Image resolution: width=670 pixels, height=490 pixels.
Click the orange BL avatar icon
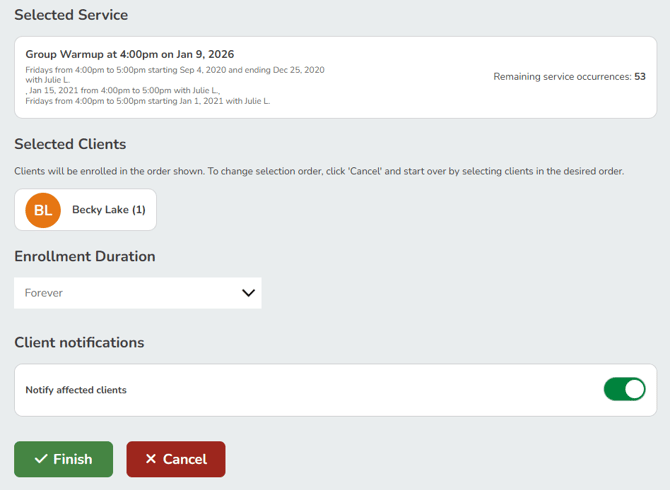coord(43,210)
